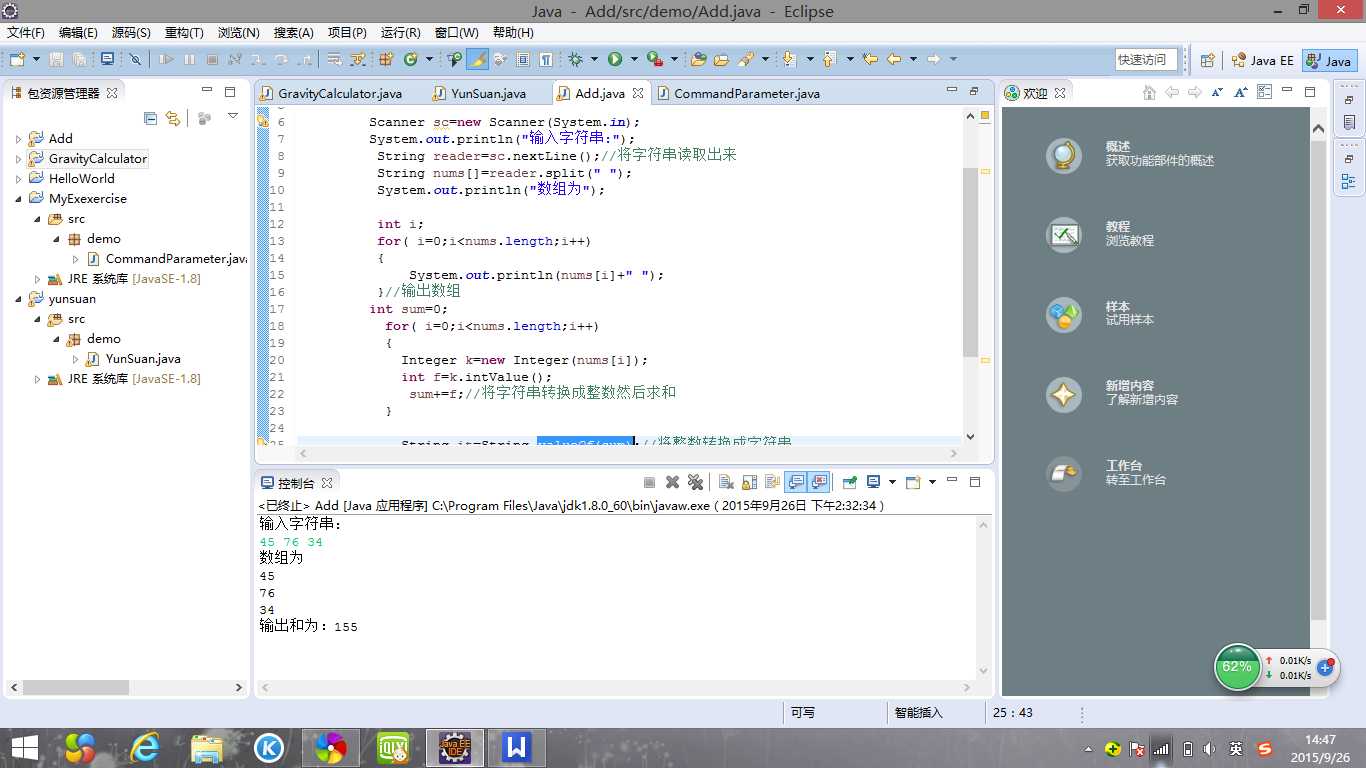Expand the HelloWorld project node
Image resolution: width=1366 pixels, height=768 pixels.
pyautogui.click(x=18, y=178)
